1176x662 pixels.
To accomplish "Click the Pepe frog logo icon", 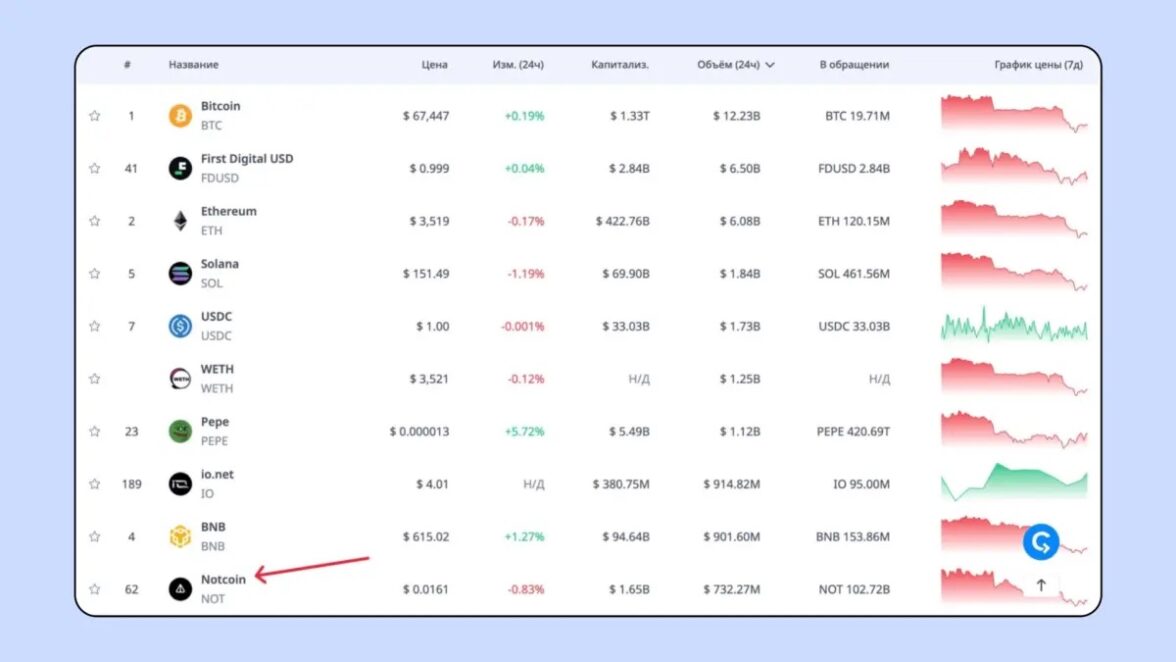I will click(x=180, y=431).
